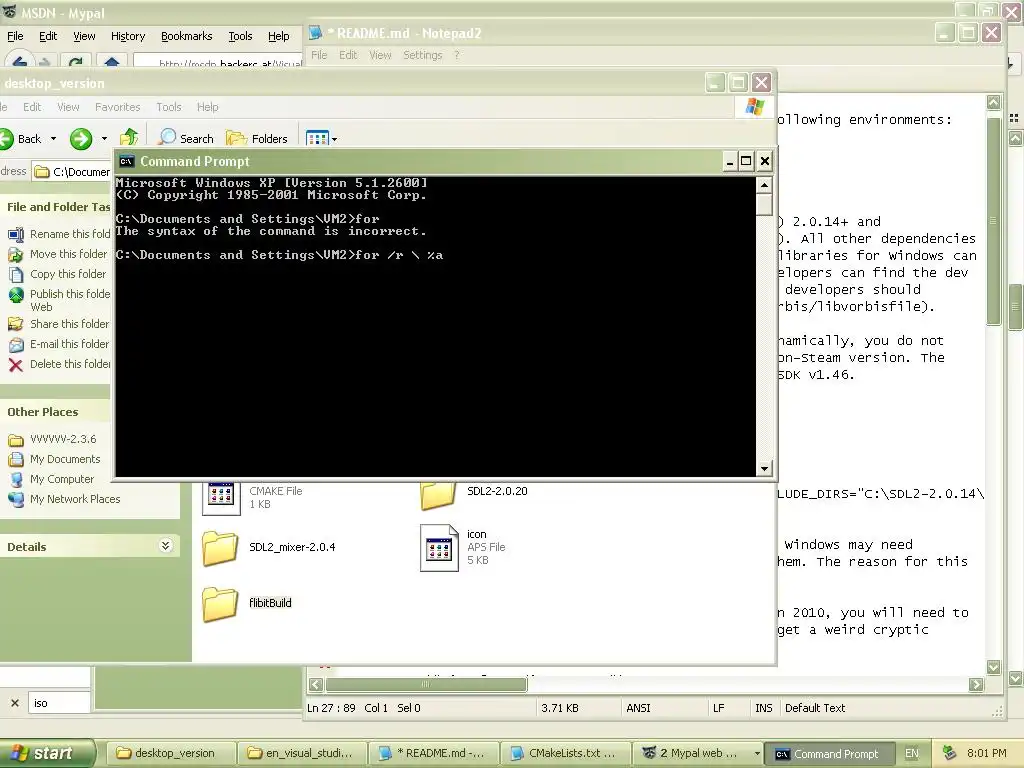Click the Default Text scheme in status bar
The width and height of the screenshot is (1024, 768).
tap(815, 708)
